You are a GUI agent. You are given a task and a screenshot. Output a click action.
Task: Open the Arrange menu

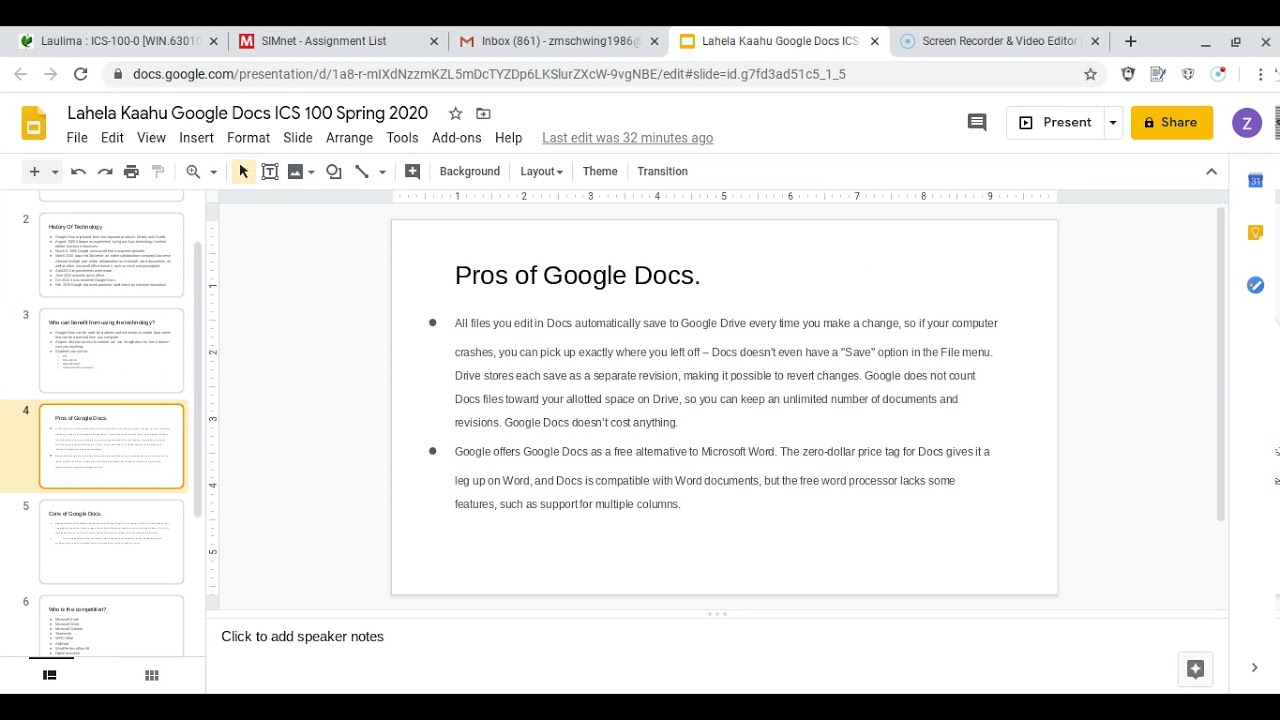click(x=349, y=138)
